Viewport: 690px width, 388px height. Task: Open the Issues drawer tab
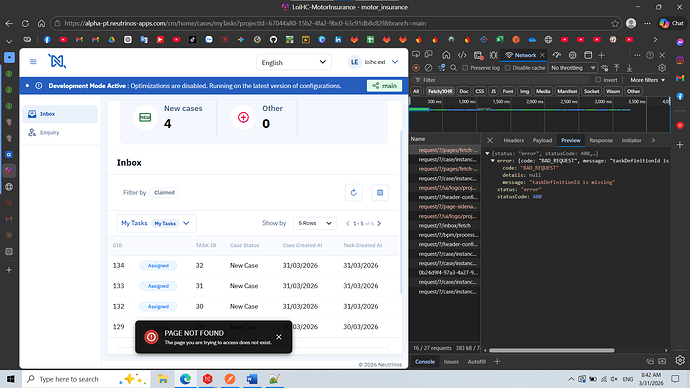(451, 362)
